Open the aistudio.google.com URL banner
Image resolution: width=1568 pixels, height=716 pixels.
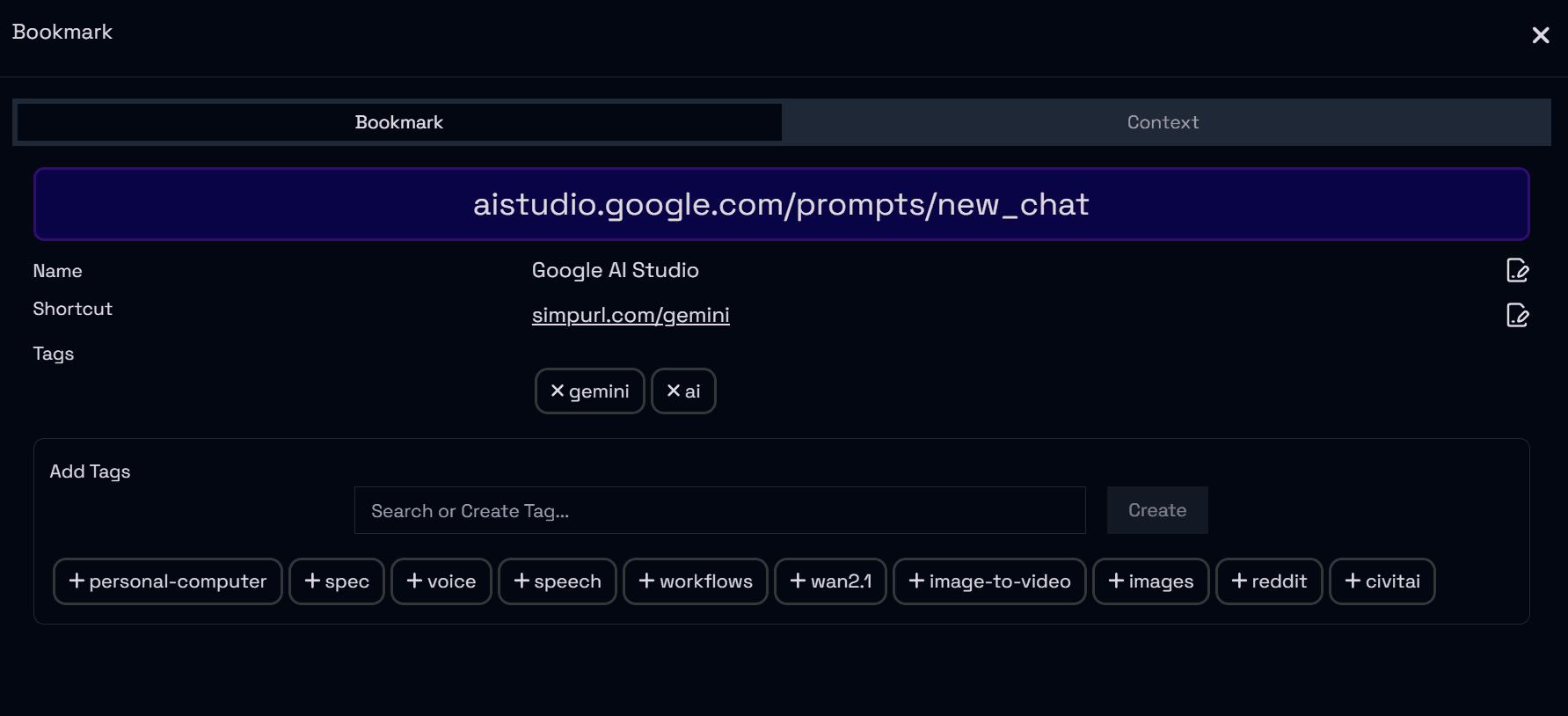781,204
